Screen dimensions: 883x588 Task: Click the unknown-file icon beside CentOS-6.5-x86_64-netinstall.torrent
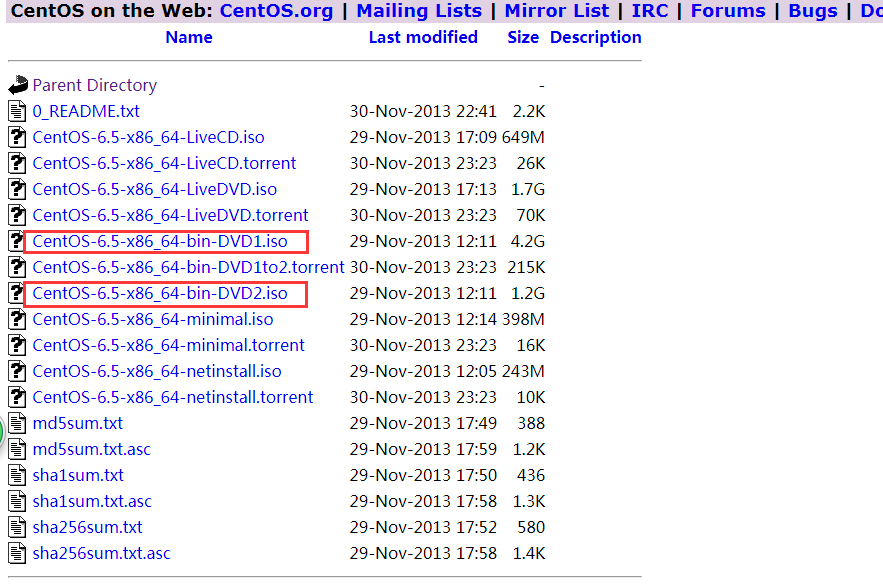click(x=17, y=397)
